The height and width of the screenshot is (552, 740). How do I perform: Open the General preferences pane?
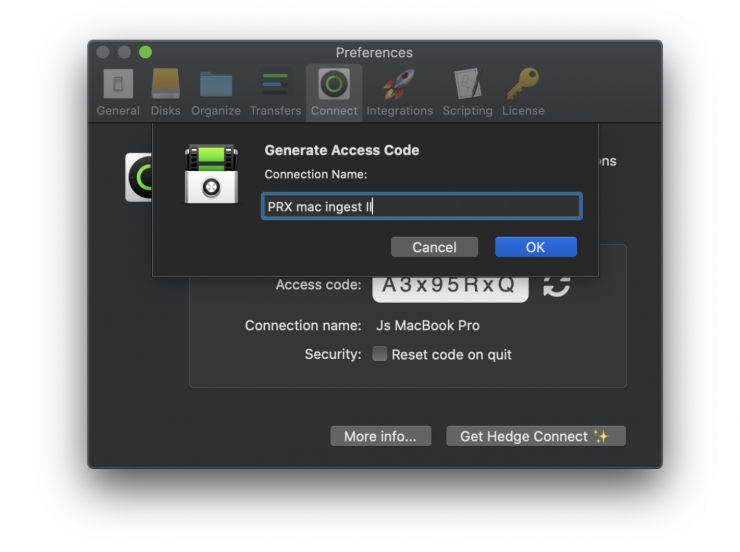[118, 92]
